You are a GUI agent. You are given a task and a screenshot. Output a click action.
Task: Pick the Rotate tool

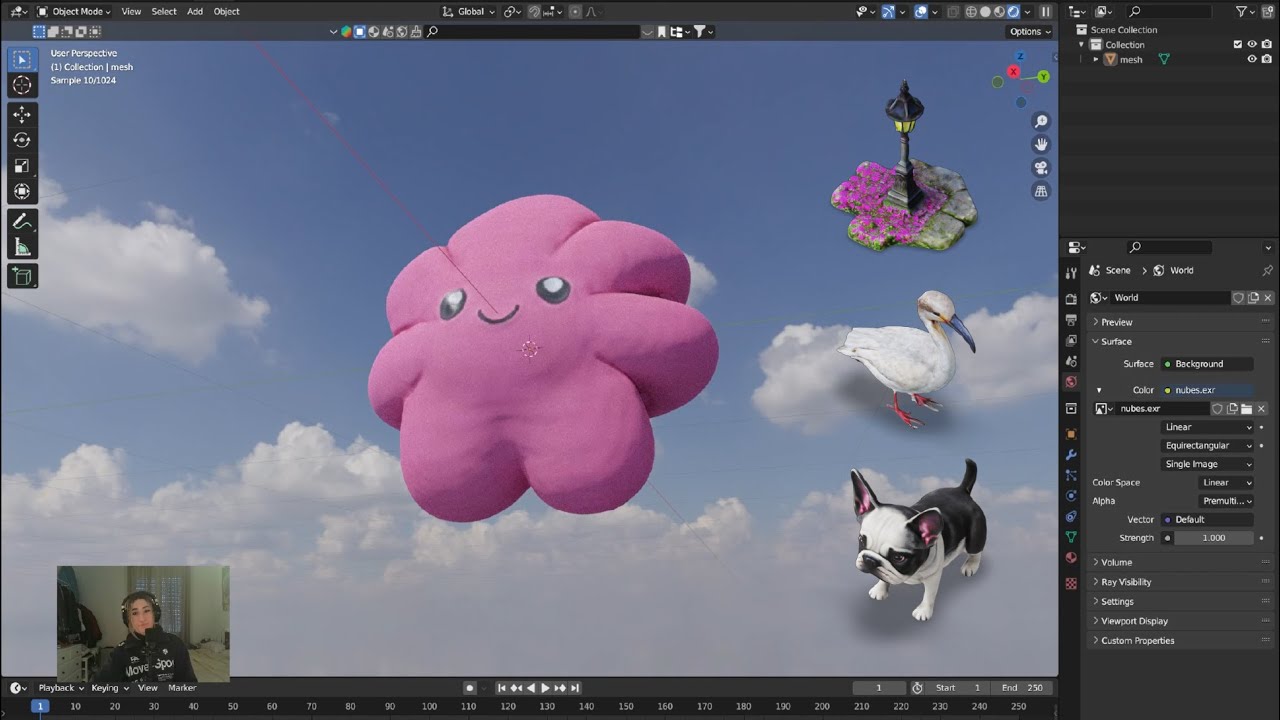pyautogui.click(x=22, y=140)
